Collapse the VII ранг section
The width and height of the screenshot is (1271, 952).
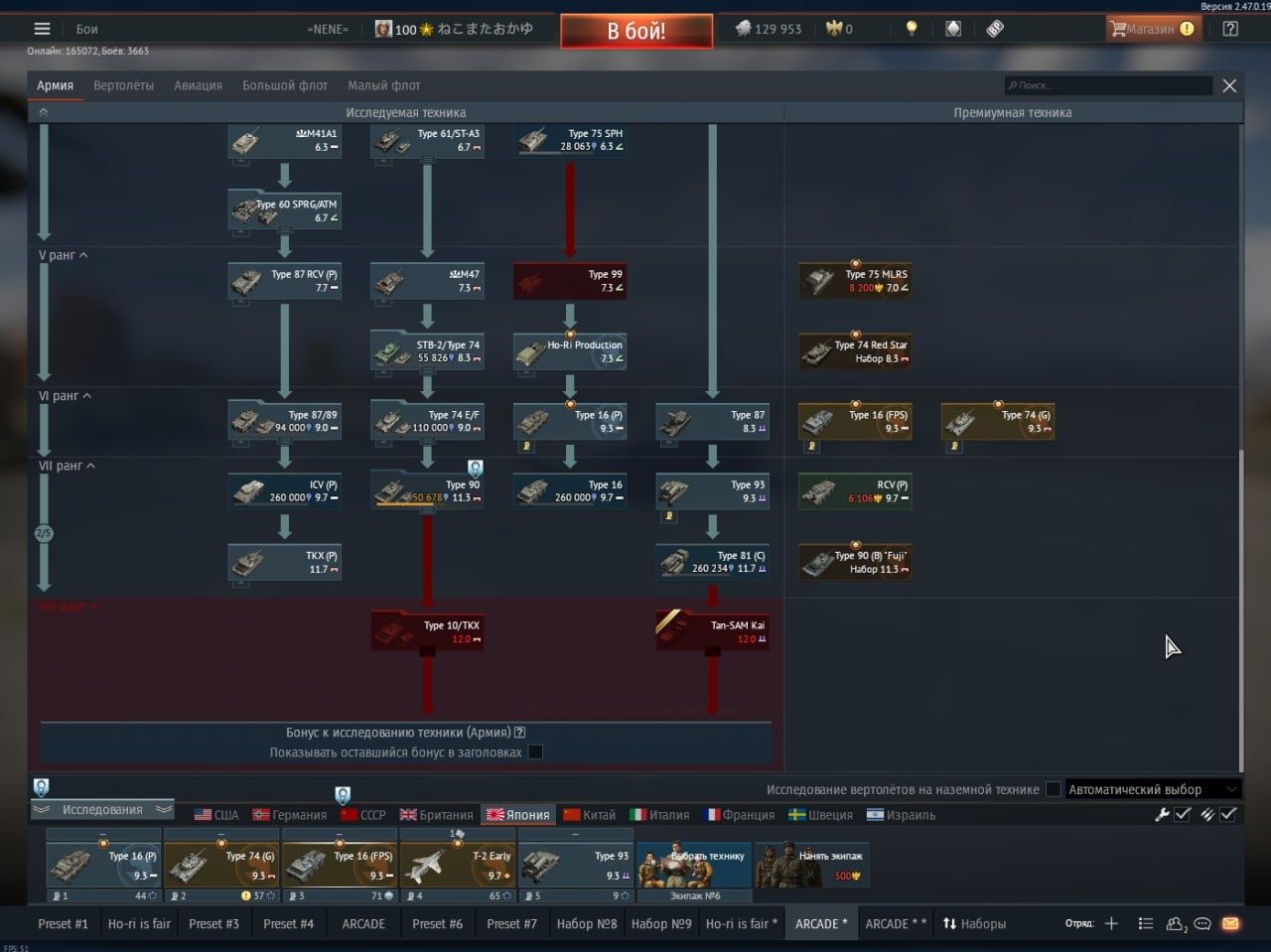pyautogui.click(x=67, y=466)
